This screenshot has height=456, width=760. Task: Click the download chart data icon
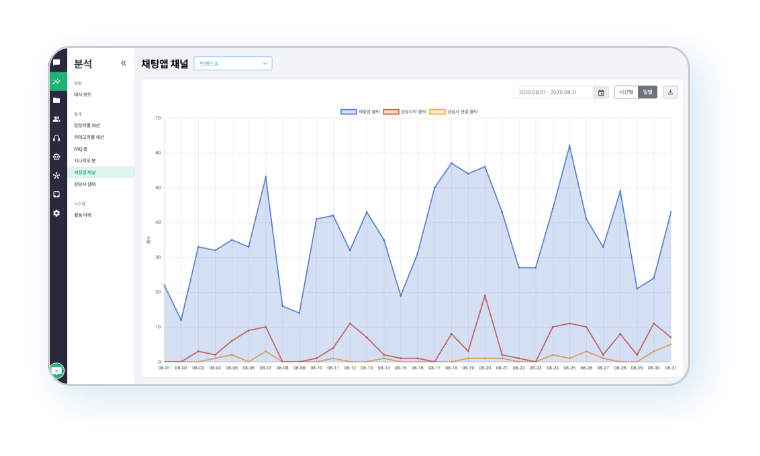point(670,92)
